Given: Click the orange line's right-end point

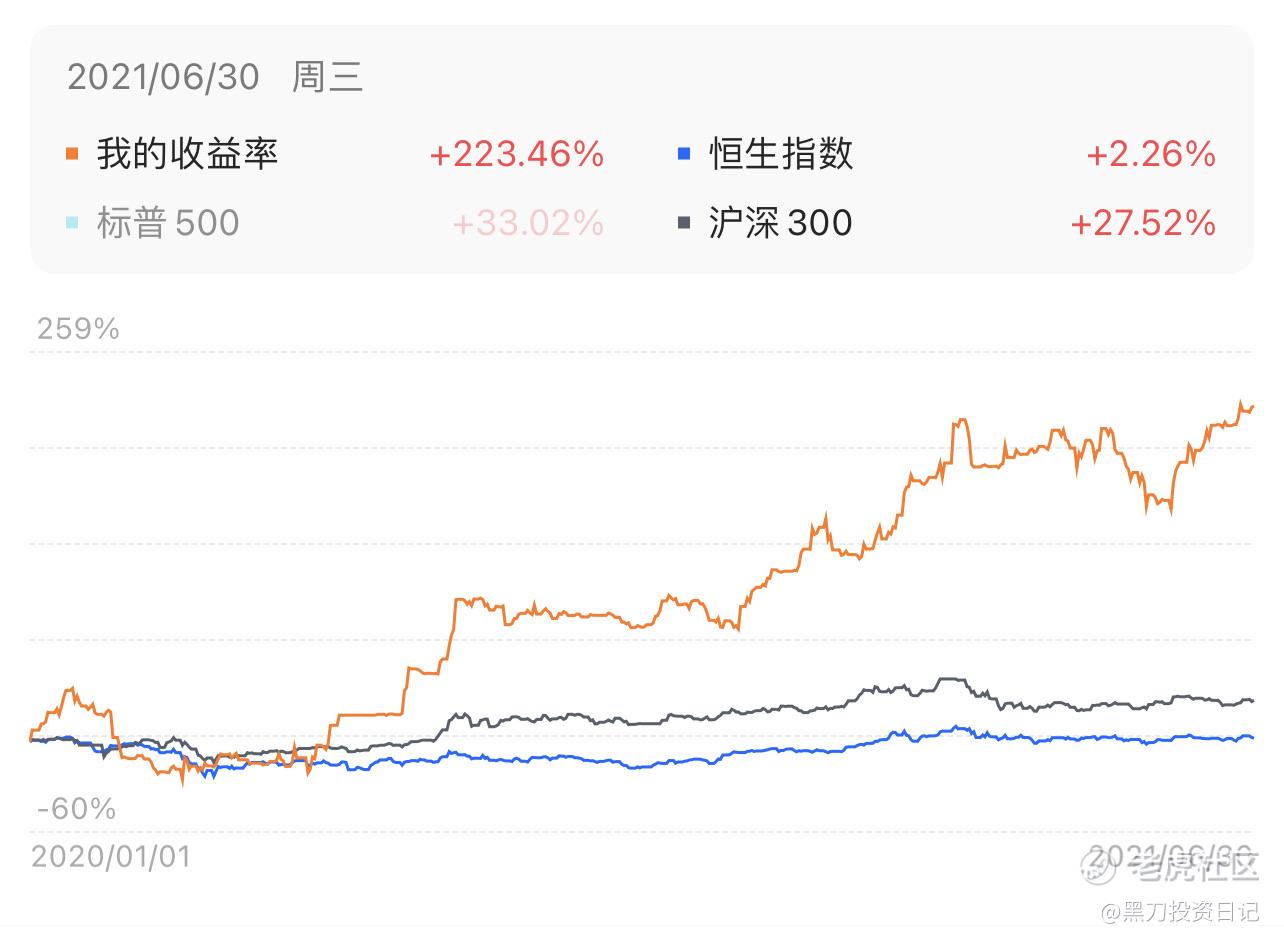Looking at the screenshot, I should click(1252, 406).
